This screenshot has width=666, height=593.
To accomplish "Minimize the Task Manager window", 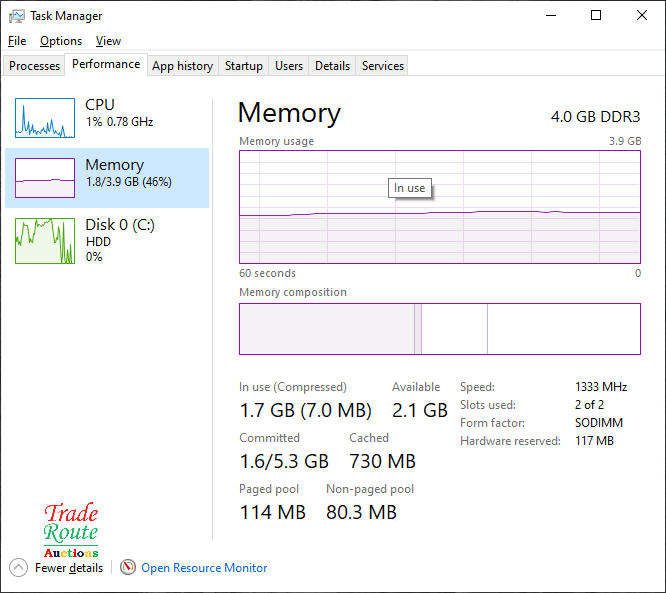I will tap(550, 16).
